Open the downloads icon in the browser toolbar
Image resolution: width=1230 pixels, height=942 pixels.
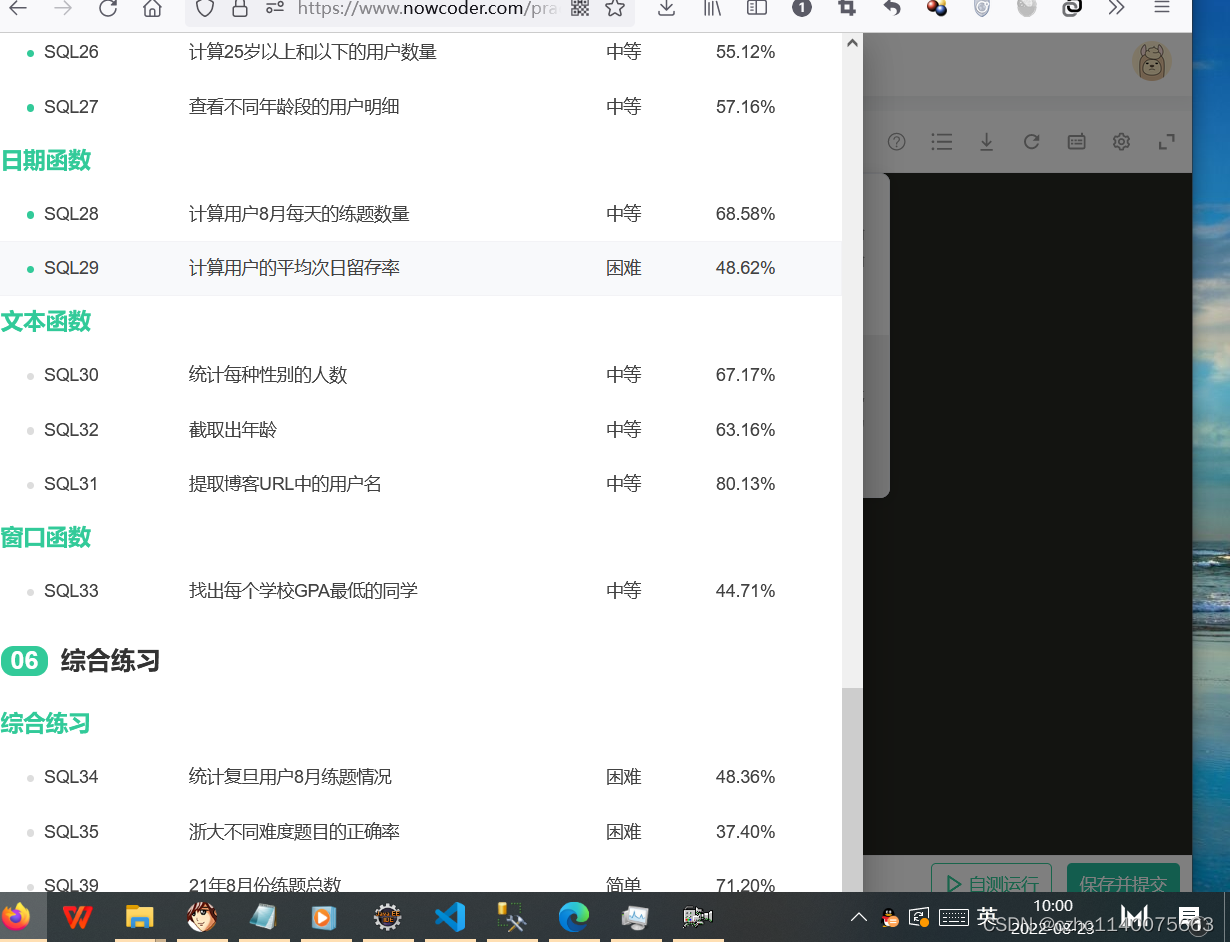[x=666, y=11]
